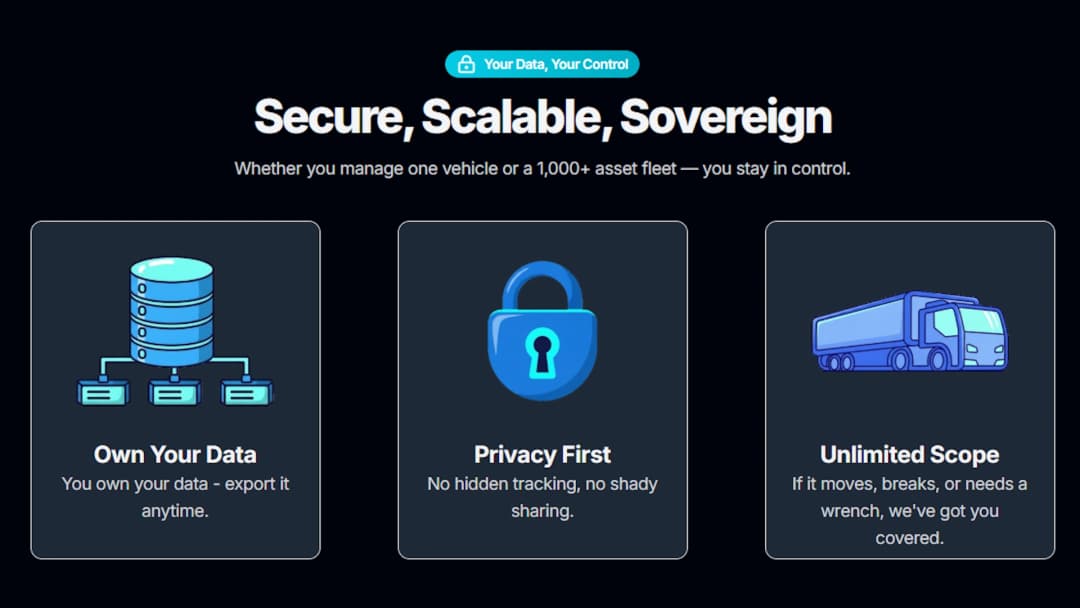This screenshot has width=1080, height=608.
Task: Click the blue truck illustration
Action: 909,332
